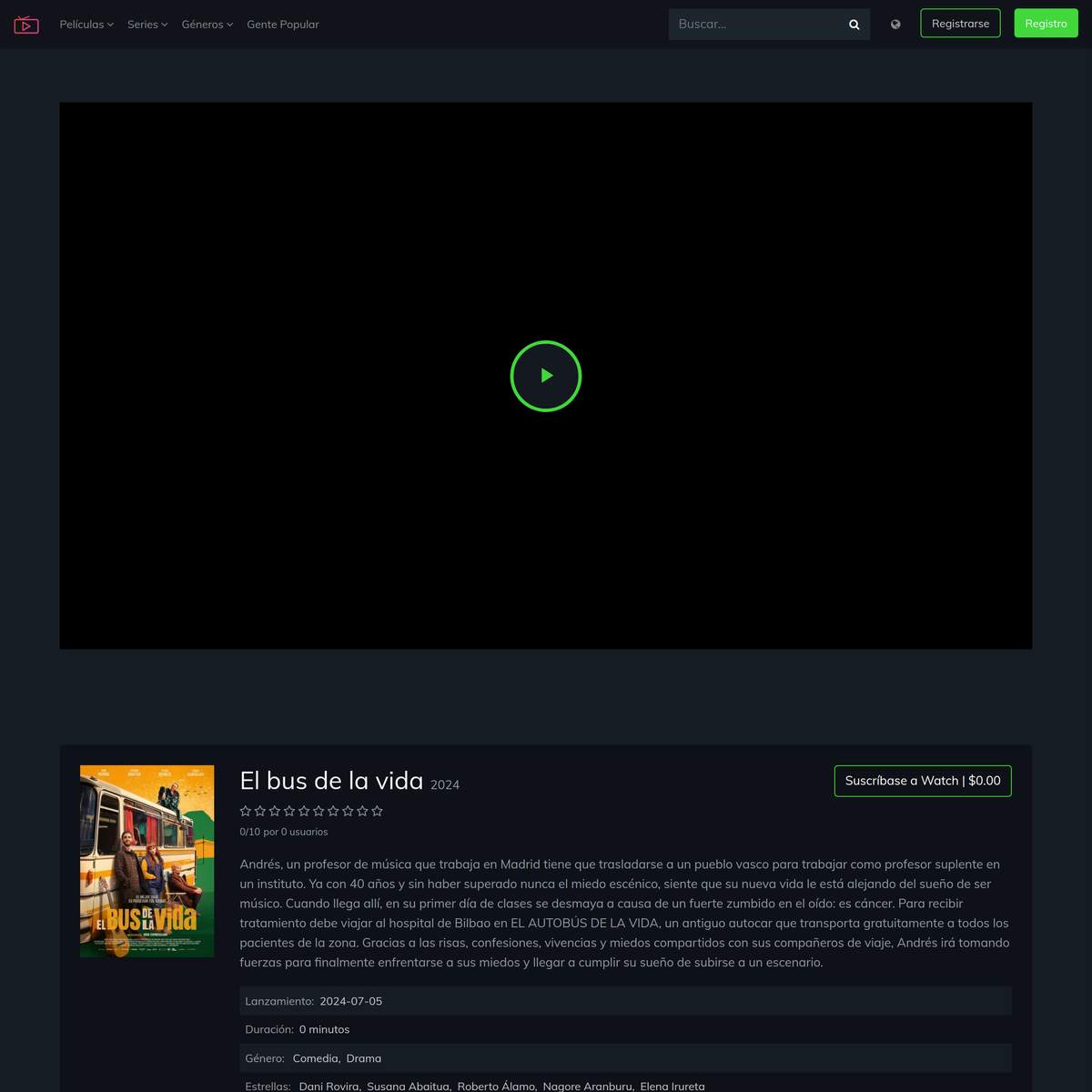View actor Dani Rovira's page
The image size is (1092, 1092).
329,1087
